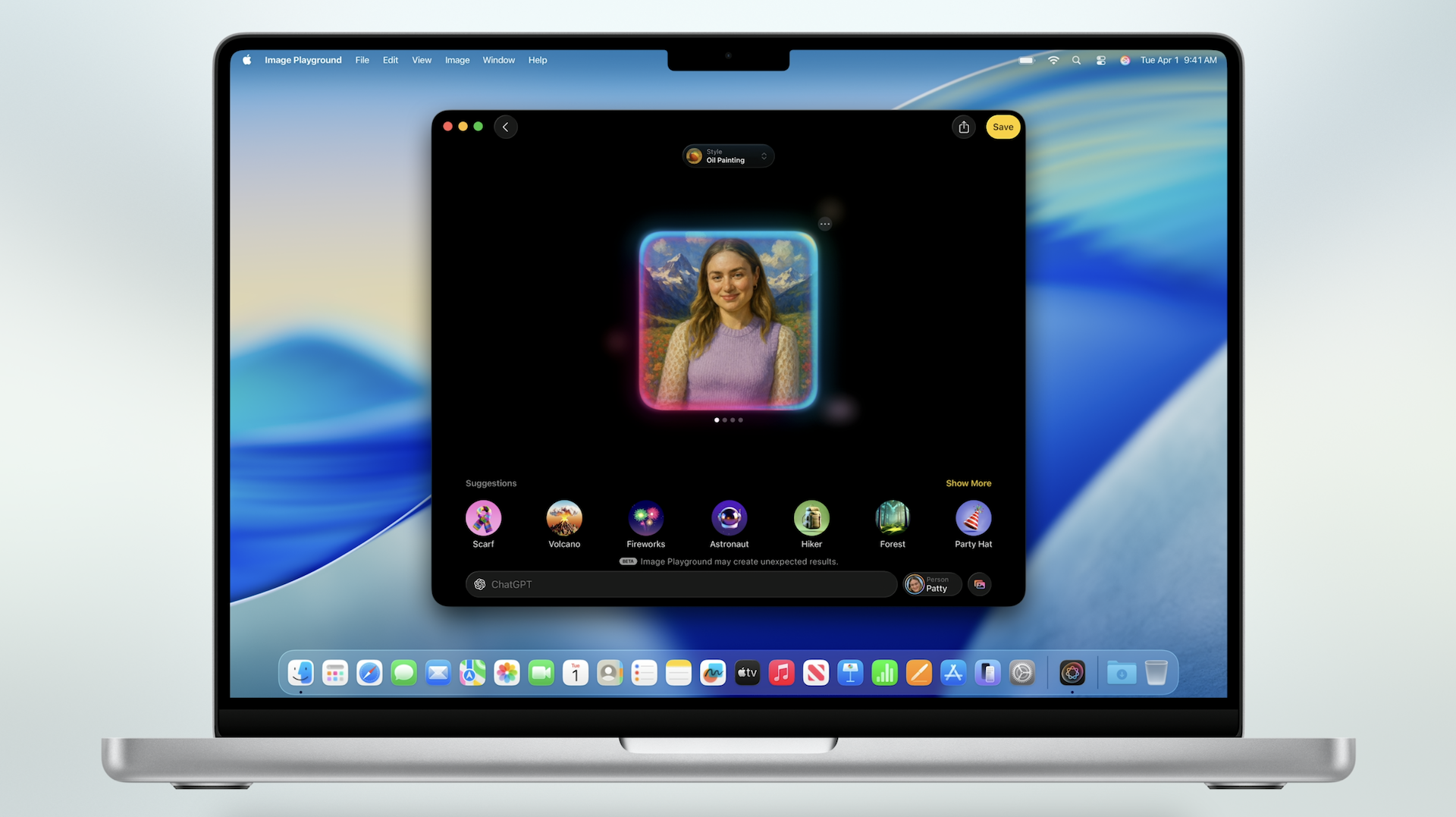Open the ellipsis menu beside the generated image
1456x817 pixels.
click(x=824, y=224)
